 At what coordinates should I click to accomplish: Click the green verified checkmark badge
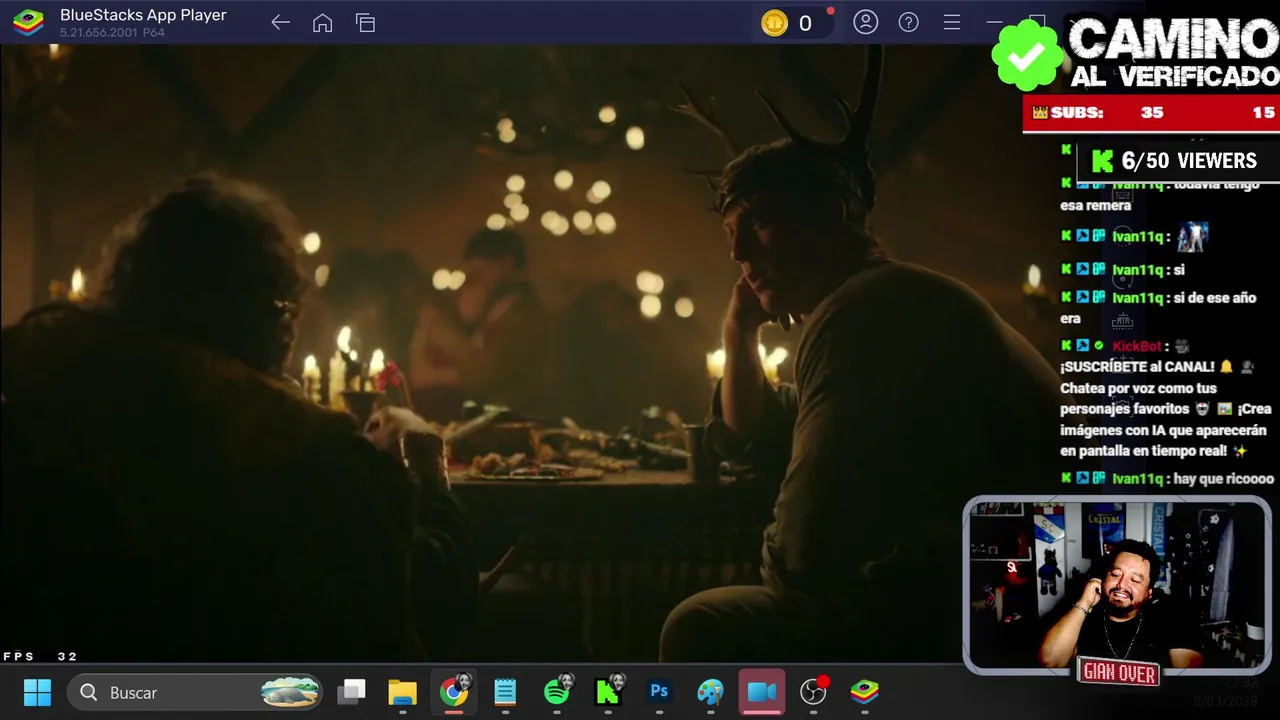pyautogui.click(x=1026, y=56)
